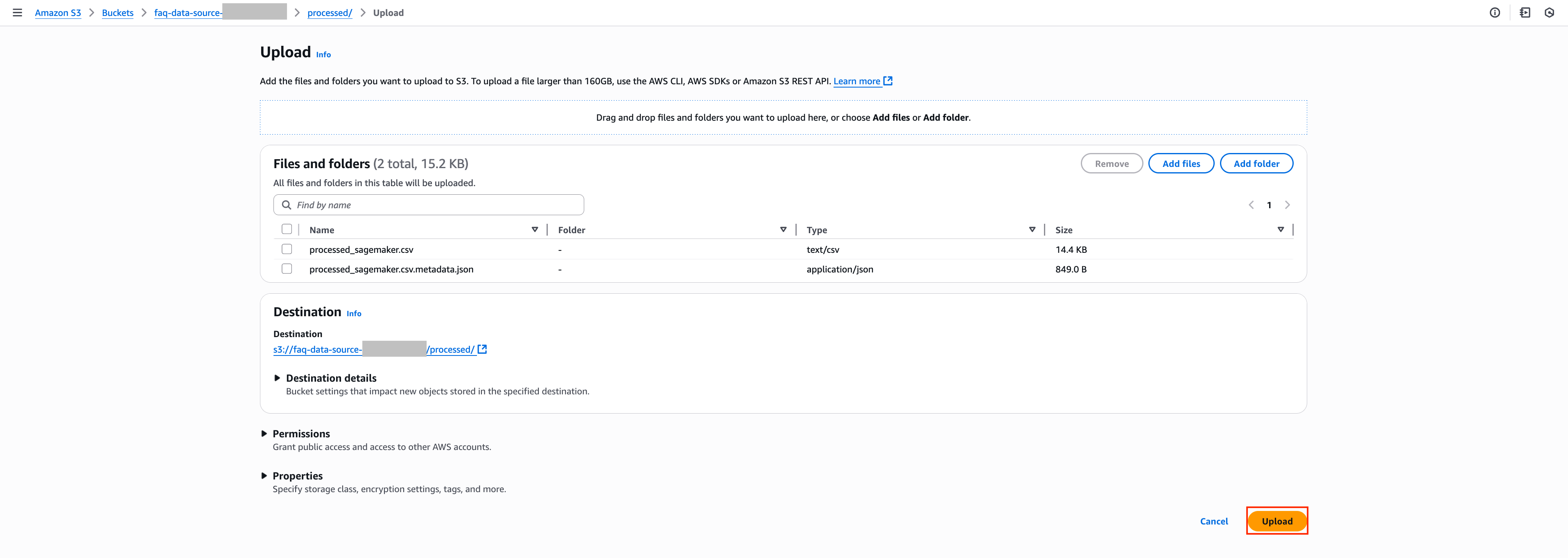Open the hamburger navigation menu

(17, 13)
